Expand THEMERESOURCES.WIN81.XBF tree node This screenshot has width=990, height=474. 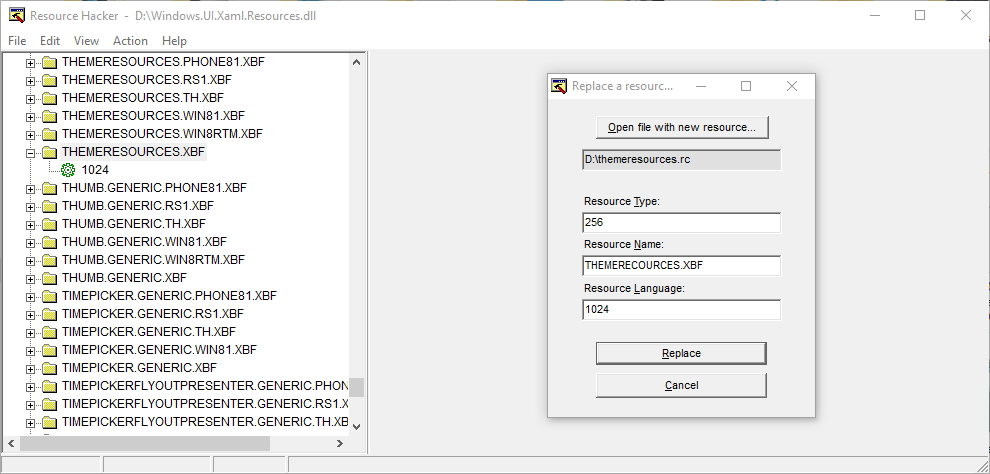30,117
